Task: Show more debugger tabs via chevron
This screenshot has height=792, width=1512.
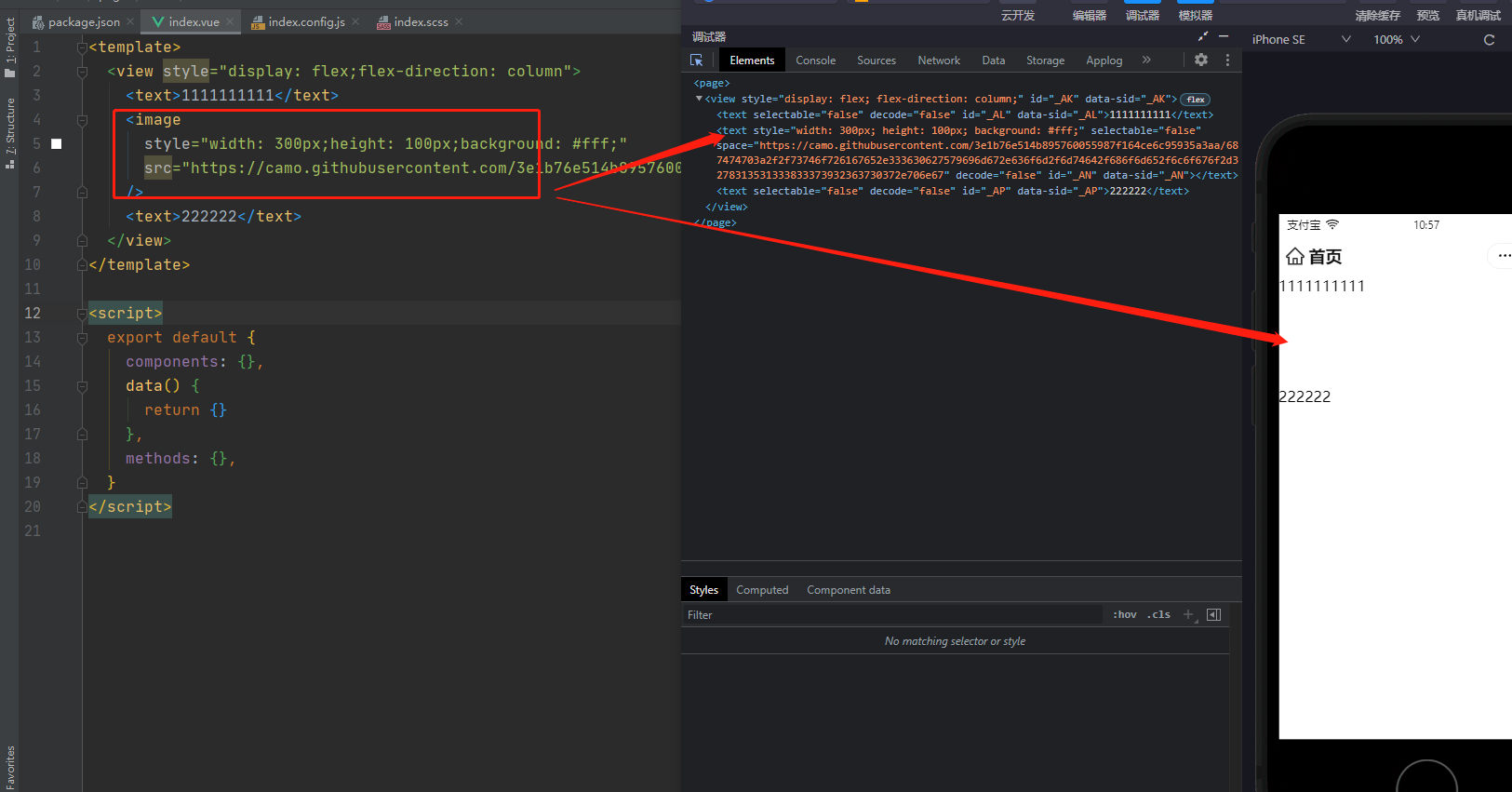Action: pos(1146,60)
